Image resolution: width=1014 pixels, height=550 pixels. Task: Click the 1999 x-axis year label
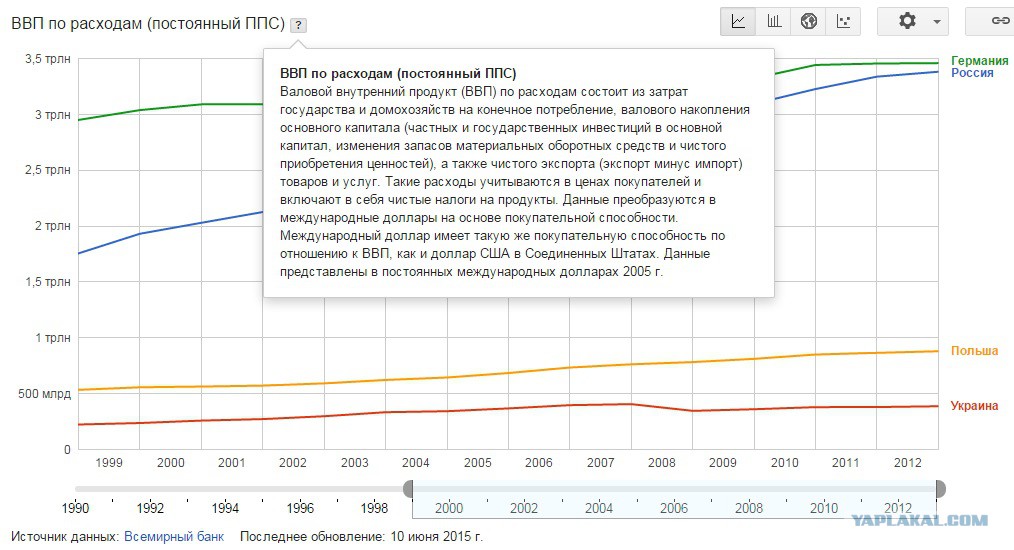click(x=109, y=463)
